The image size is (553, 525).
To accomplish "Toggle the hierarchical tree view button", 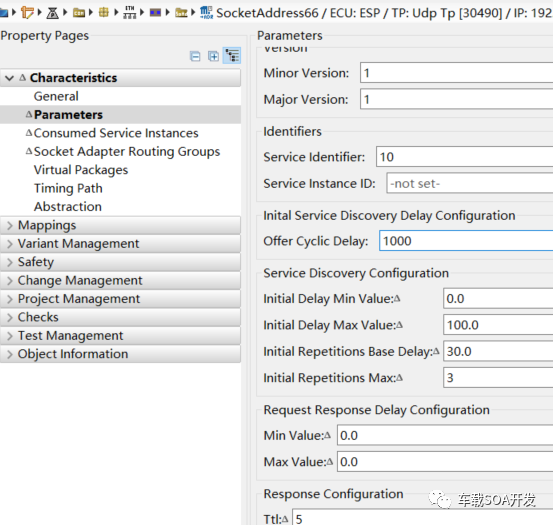I will (x=232, y=56).
